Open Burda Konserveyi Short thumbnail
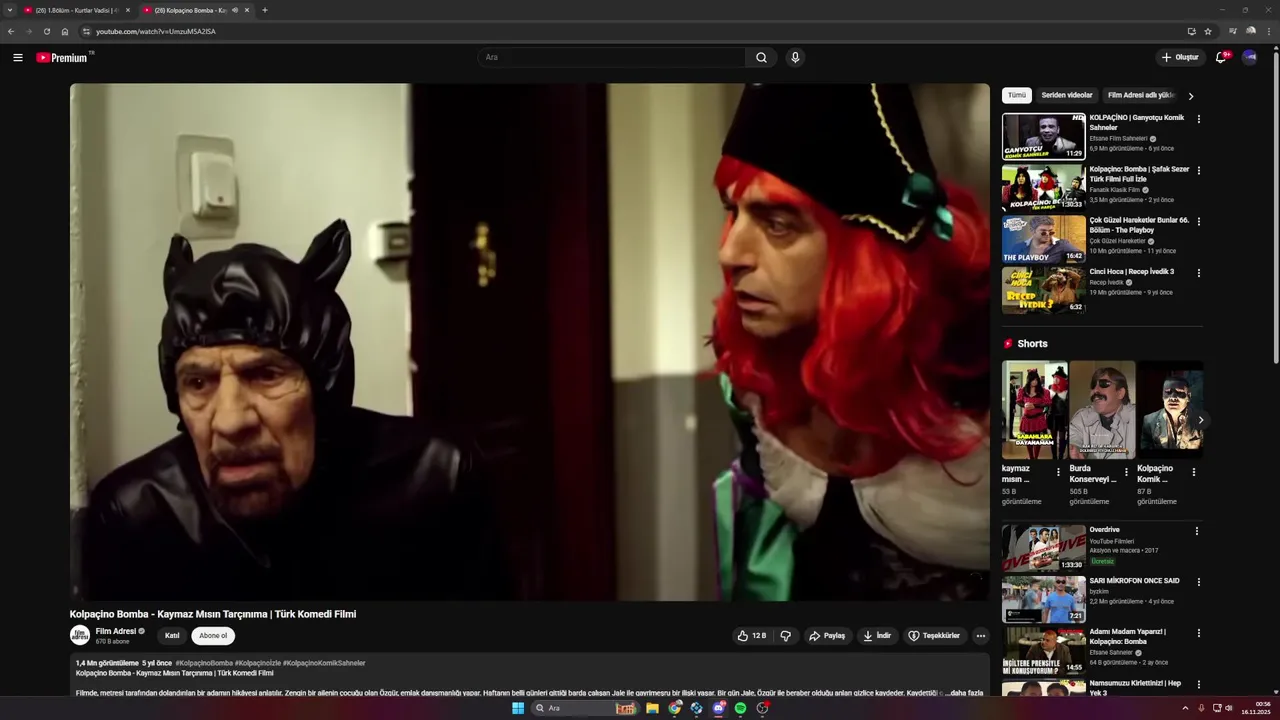The image size is (1280, 720). click(1102, 410)
